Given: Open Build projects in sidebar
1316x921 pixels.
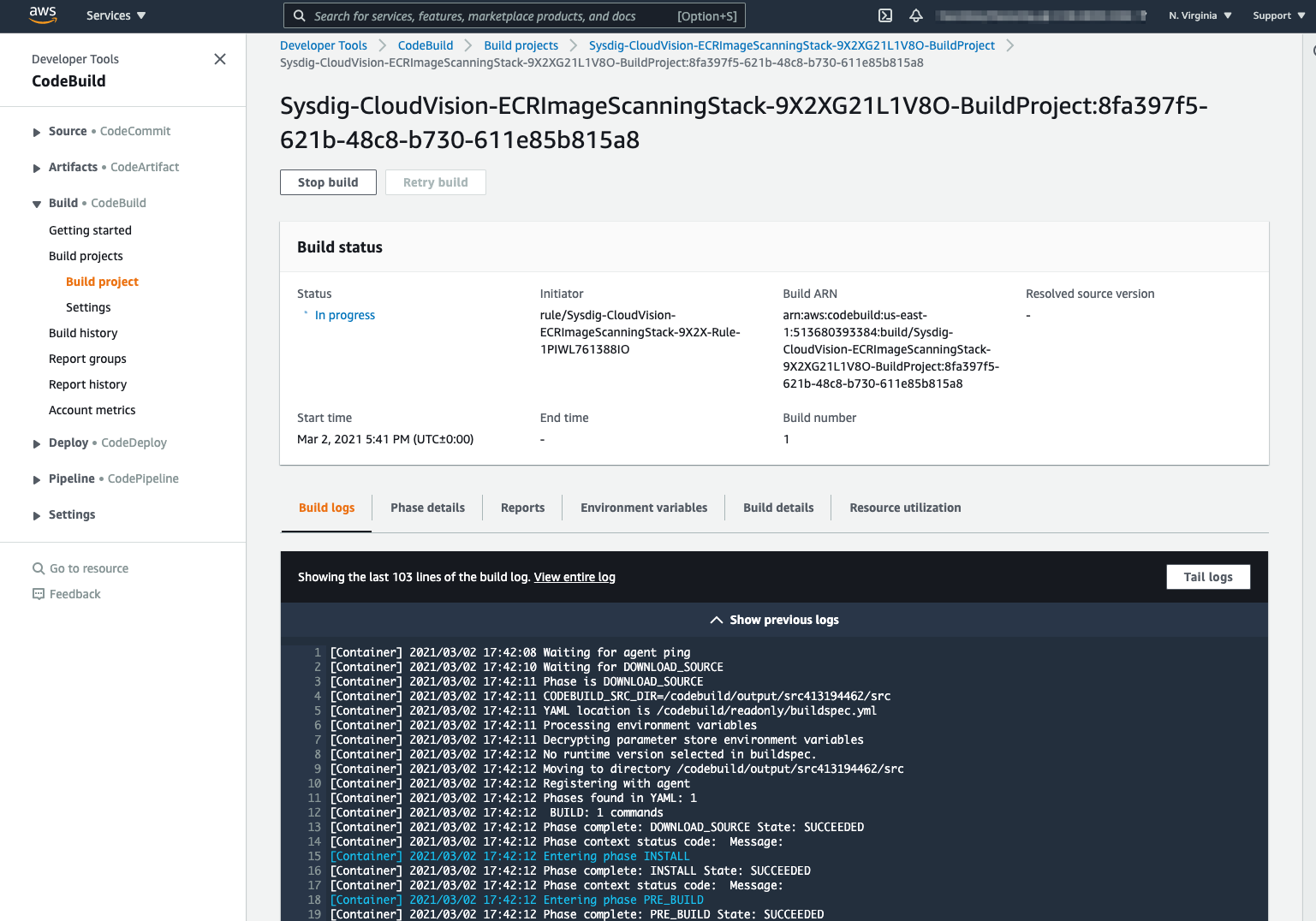Looking at the screenshot, I should coord(86,256).
